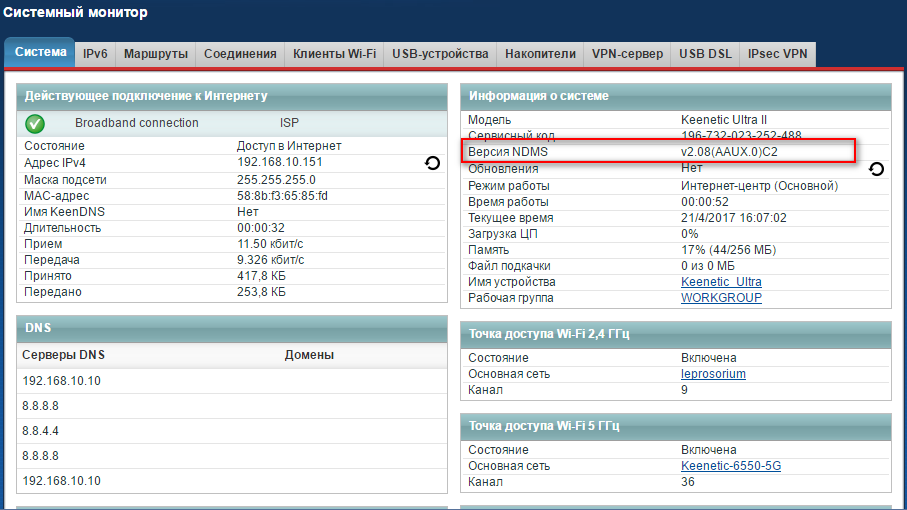Image resolution: width=907 pixels, height=510 pixels.
Task: Click the Серверы DNS column header
Action: (62, 355)
